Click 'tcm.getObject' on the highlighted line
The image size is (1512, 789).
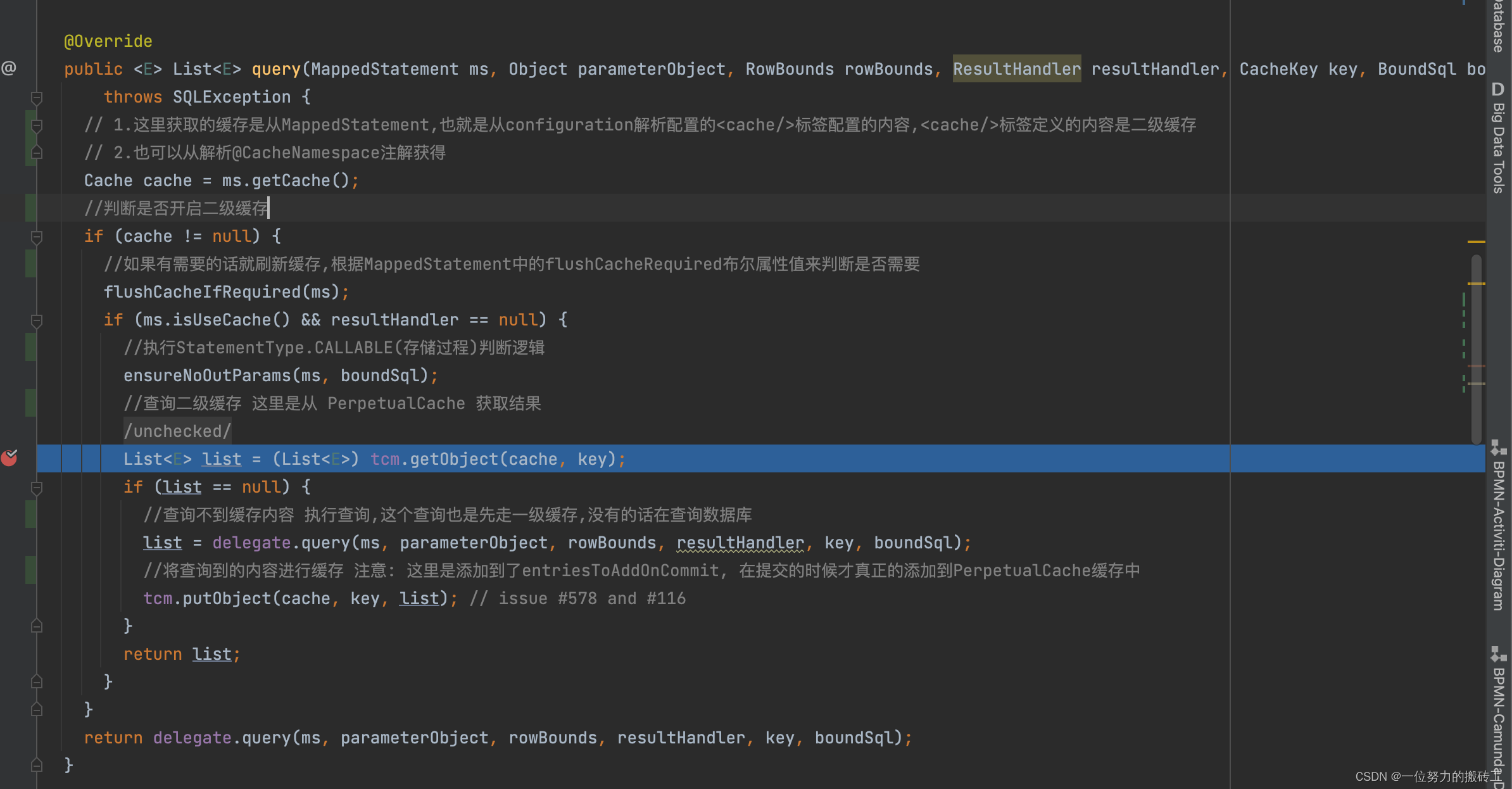point(434,459)
